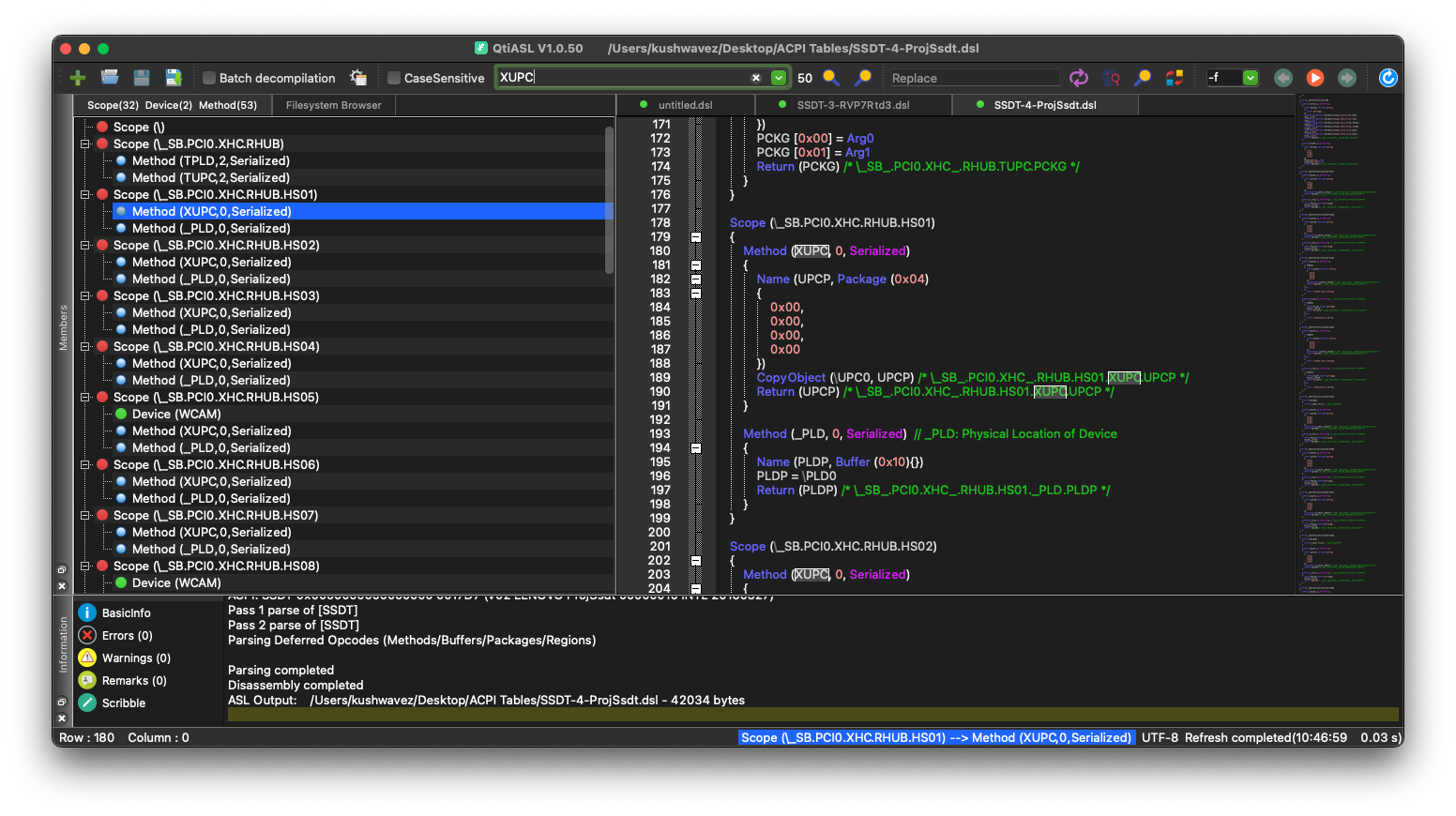1456x816 pixels.
Task: Click the save-as icon with green arrow
Action: click(174, 78)
